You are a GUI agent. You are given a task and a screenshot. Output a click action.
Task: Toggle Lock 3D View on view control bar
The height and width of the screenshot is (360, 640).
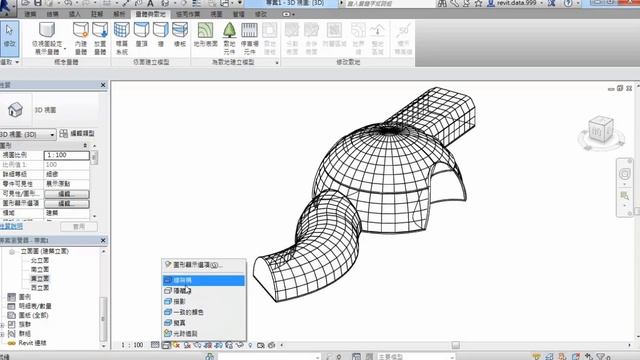tap(229, 345)
